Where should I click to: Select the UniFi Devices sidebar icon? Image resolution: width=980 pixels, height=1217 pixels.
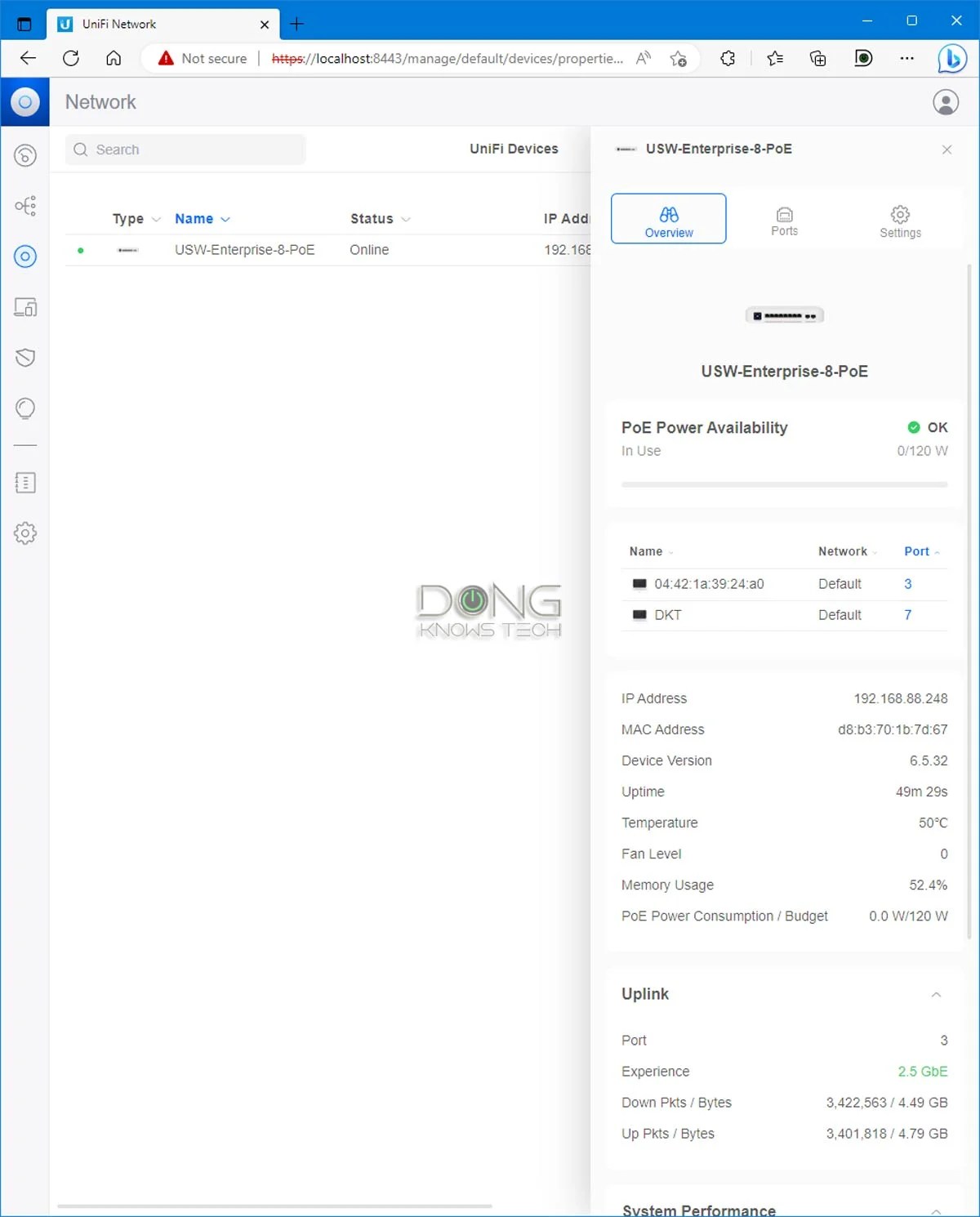(x=25, y=256)
